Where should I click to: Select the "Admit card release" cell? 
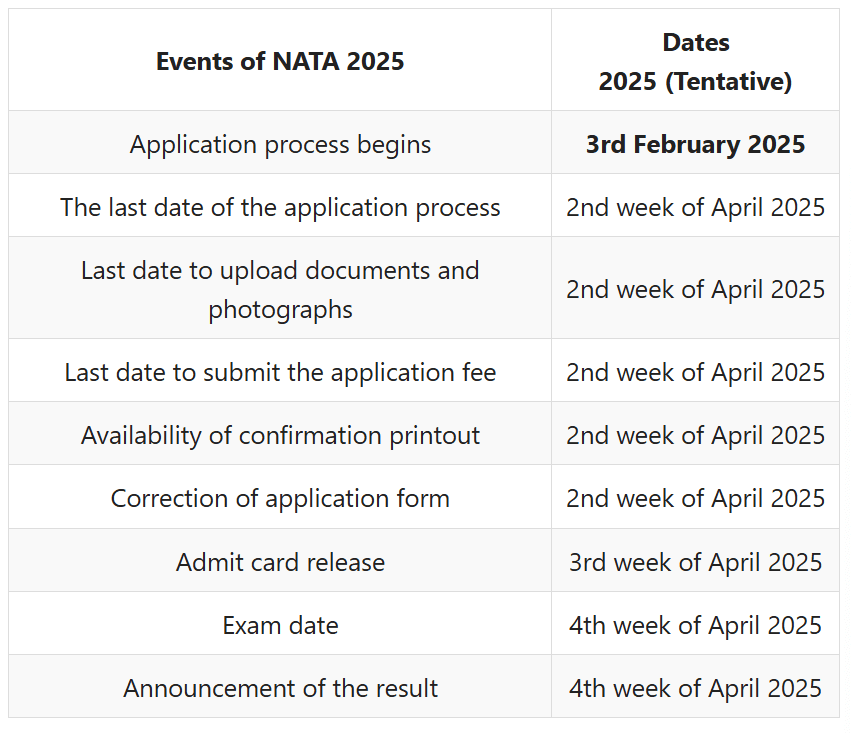coord(280,562)
